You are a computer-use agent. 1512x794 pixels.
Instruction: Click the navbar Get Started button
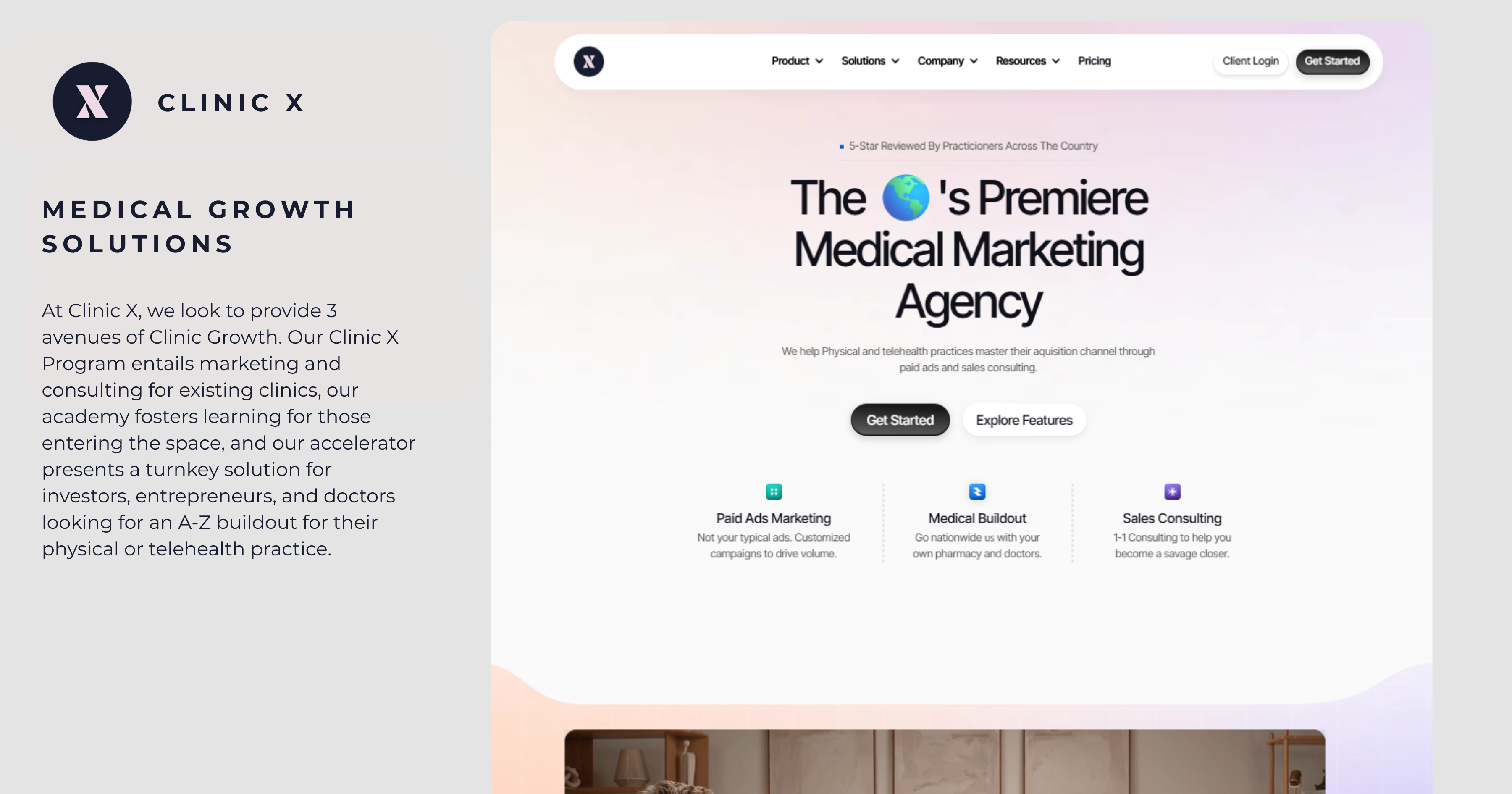[1332, 61]
